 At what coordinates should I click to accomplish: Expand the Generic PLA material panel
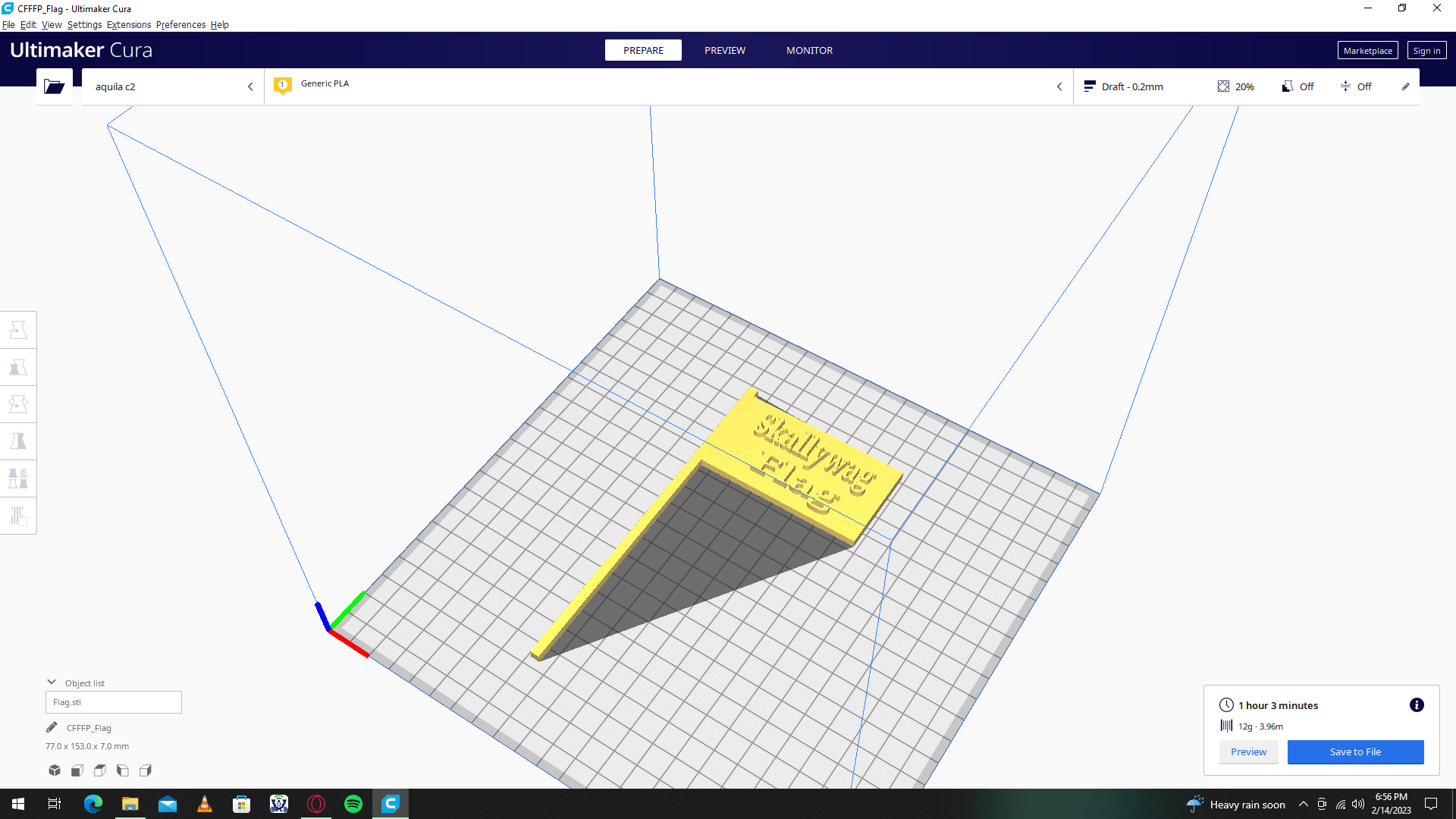coord(669,86)
